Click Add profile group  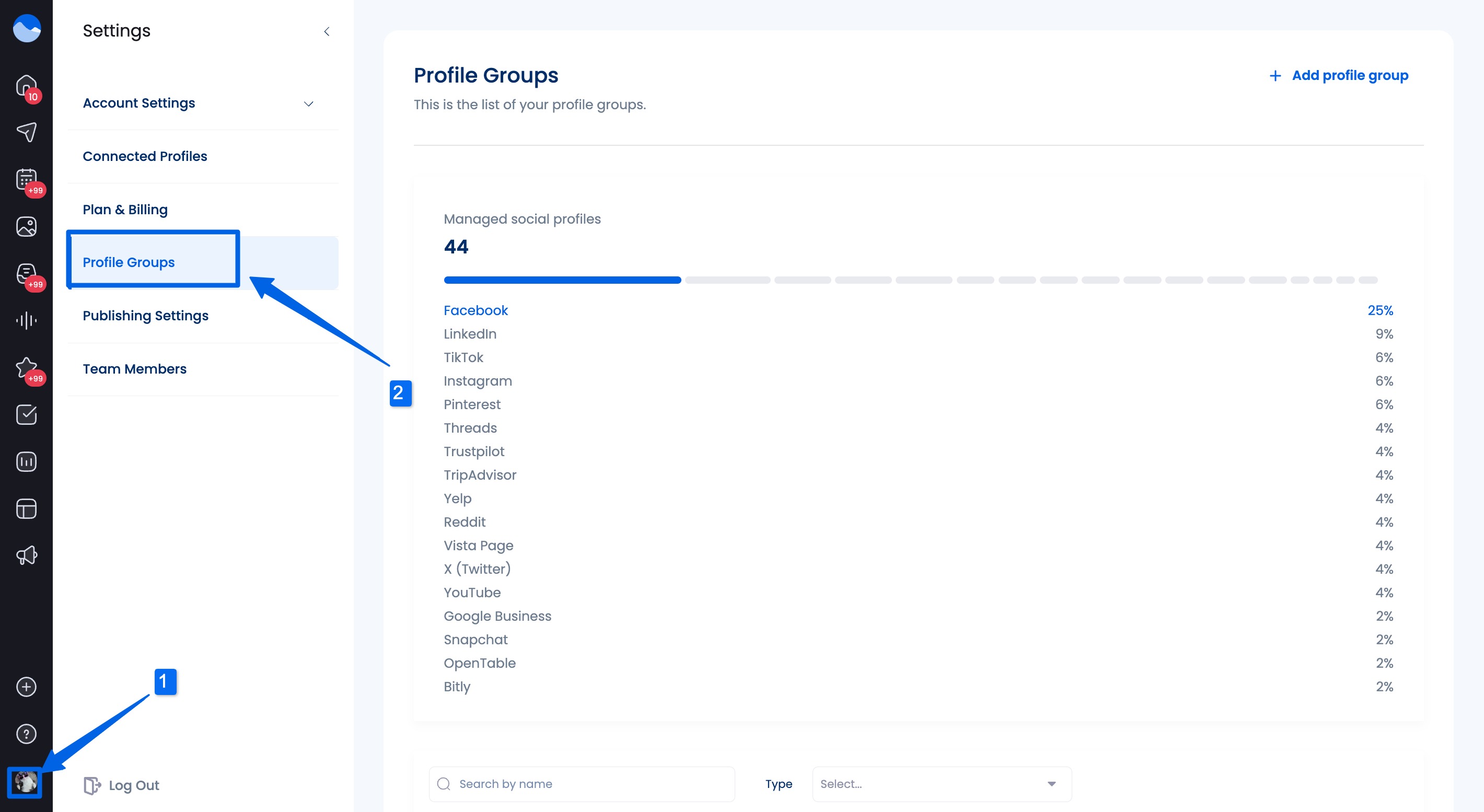[x=1338, y=75]
